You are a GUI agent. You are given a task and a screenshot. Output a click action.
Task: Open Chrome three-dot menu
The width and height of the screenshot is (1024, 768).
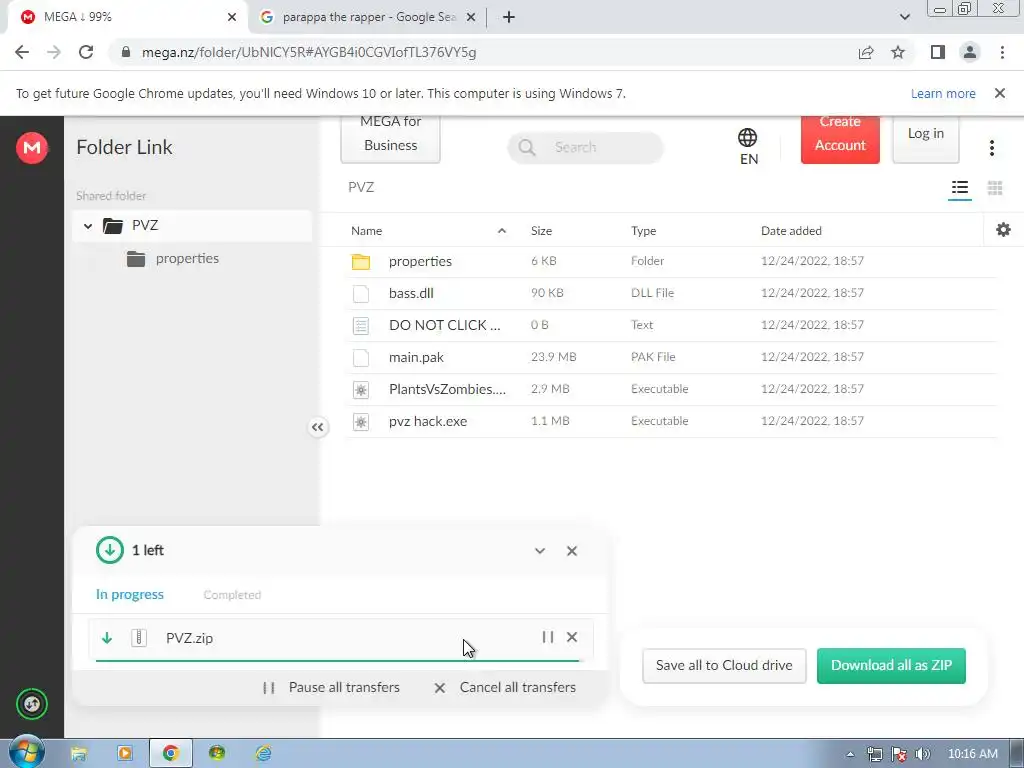[1002, 52]
